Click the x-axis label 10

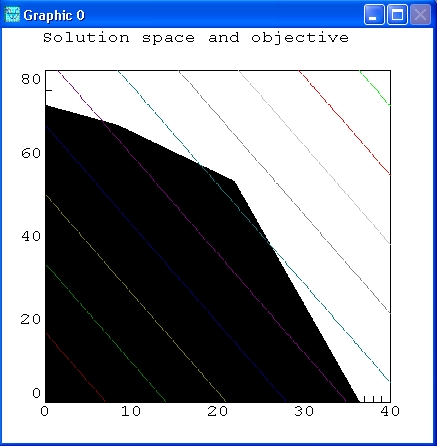pos(131,411)
